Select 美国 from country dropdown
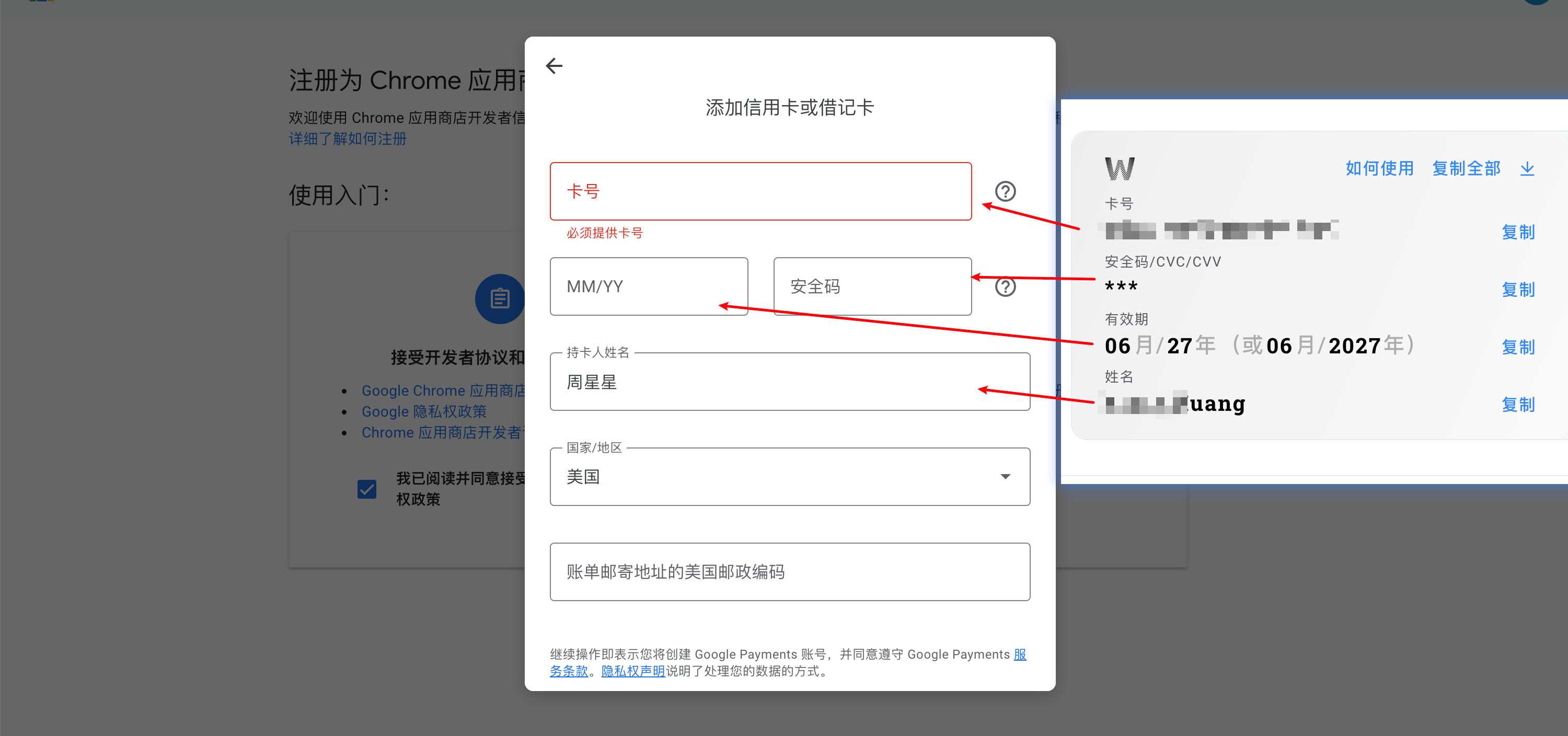This screenshot has width=1568, height=736. (790, 478)
